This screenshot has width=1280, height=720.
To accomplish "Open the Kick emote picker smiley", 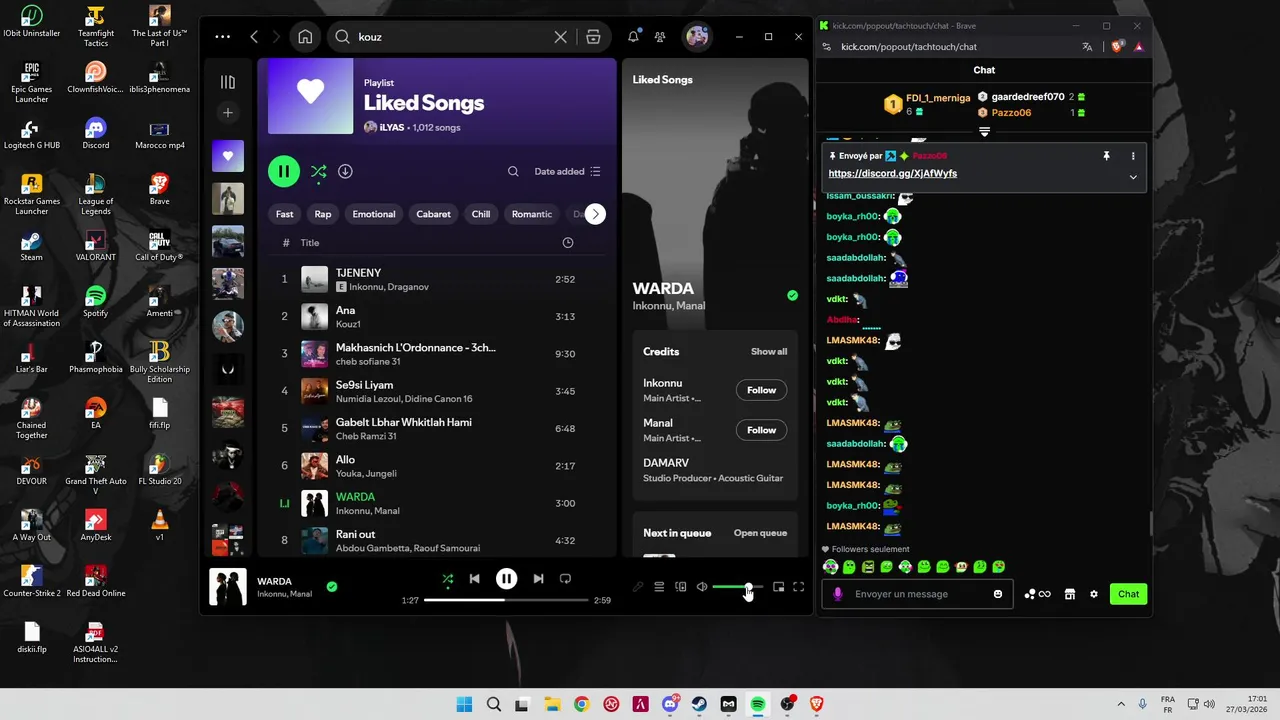I will coord(998,594).
